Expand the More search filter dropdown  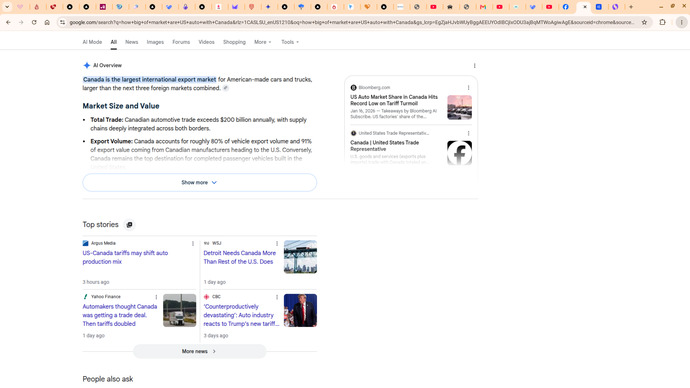tap(263, 42)
